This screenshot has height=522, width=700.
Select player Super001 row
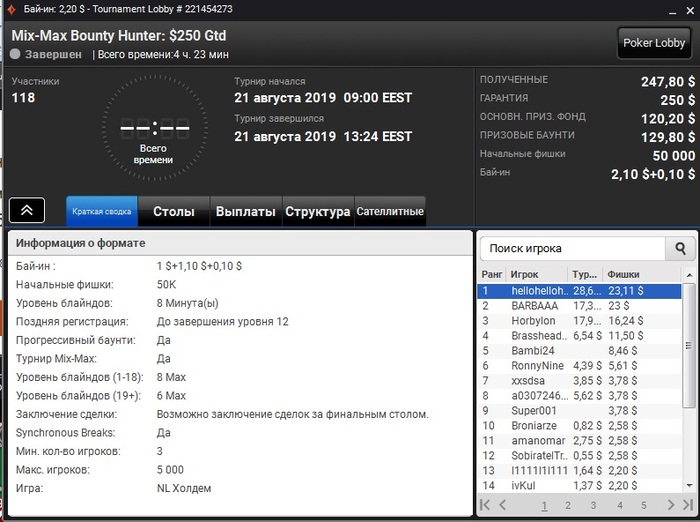(x=579, y=410)
